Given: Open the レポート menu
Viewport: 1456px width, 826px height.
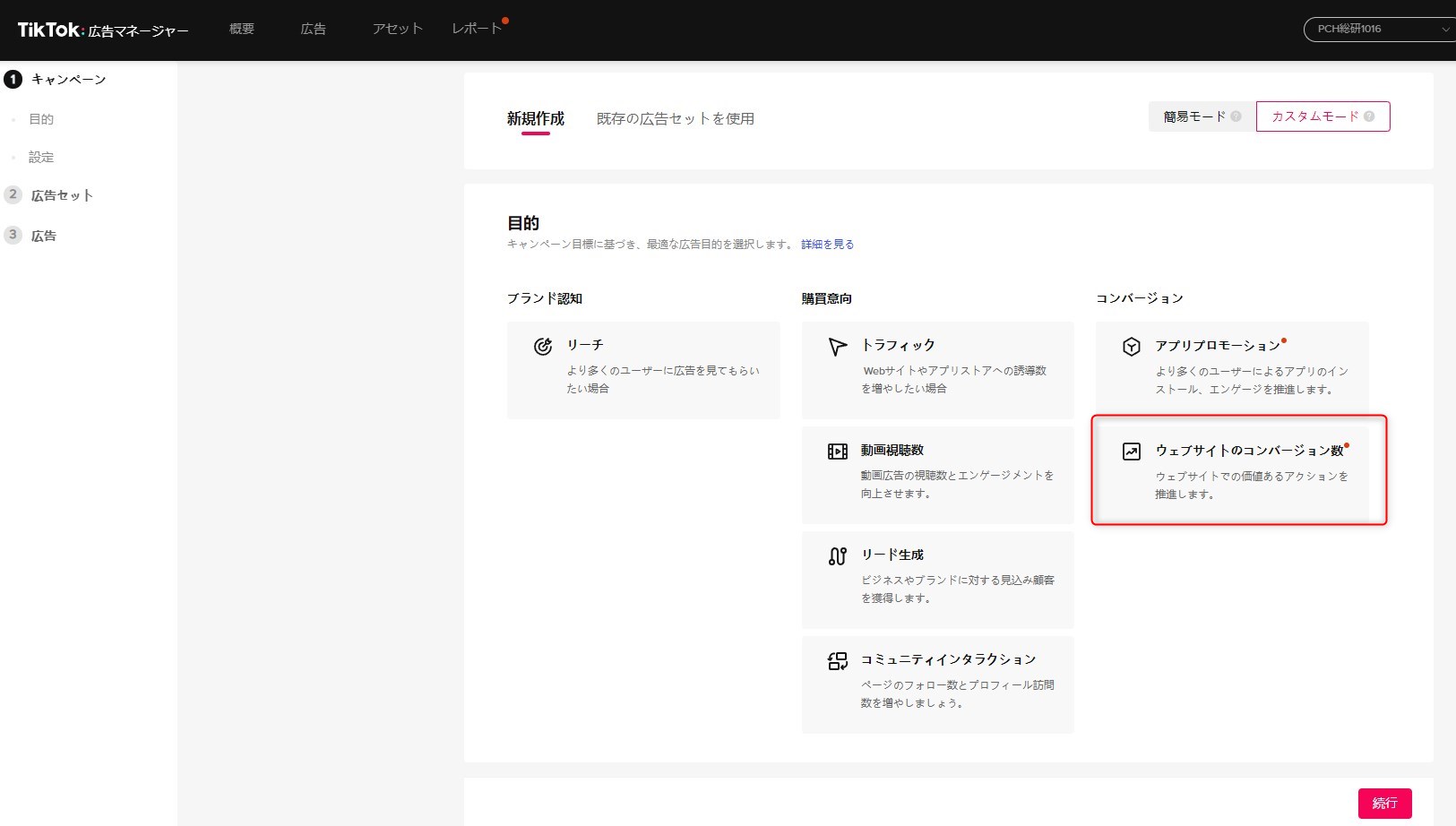Looking at the screenshot, I should (x=477, y=29).
